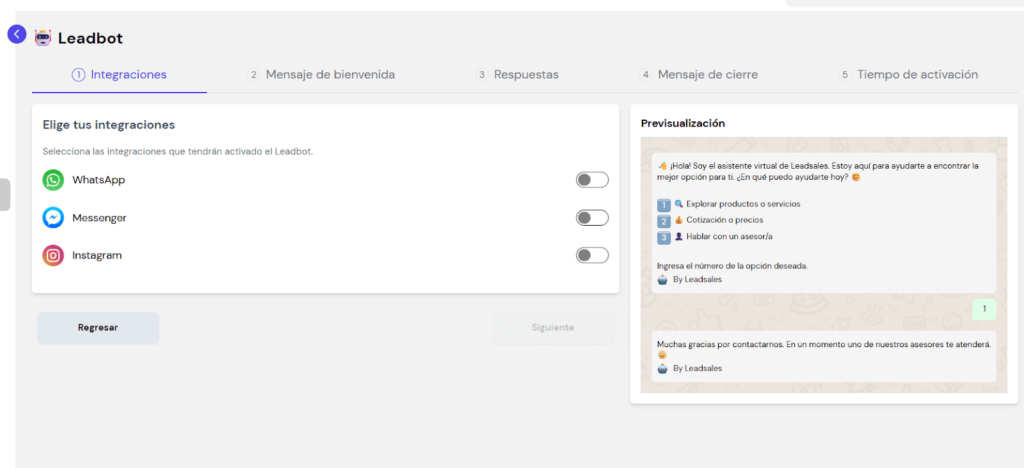Image resolution: width=1024 pixels, height=468 pixels.
Task: Click the Hablar con un asesor/a option
Action: pos(729,236)
